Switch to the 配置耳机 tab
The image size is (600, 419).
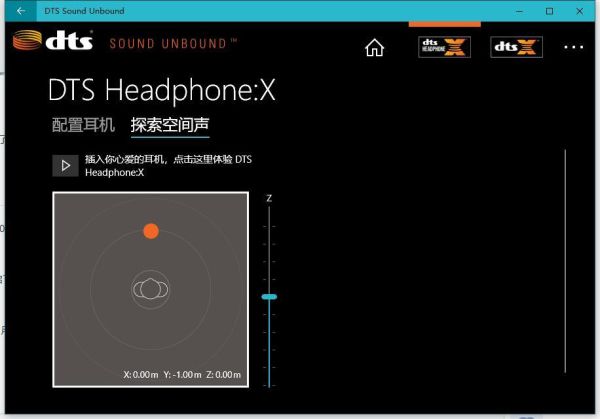click(x=82, y=125)
